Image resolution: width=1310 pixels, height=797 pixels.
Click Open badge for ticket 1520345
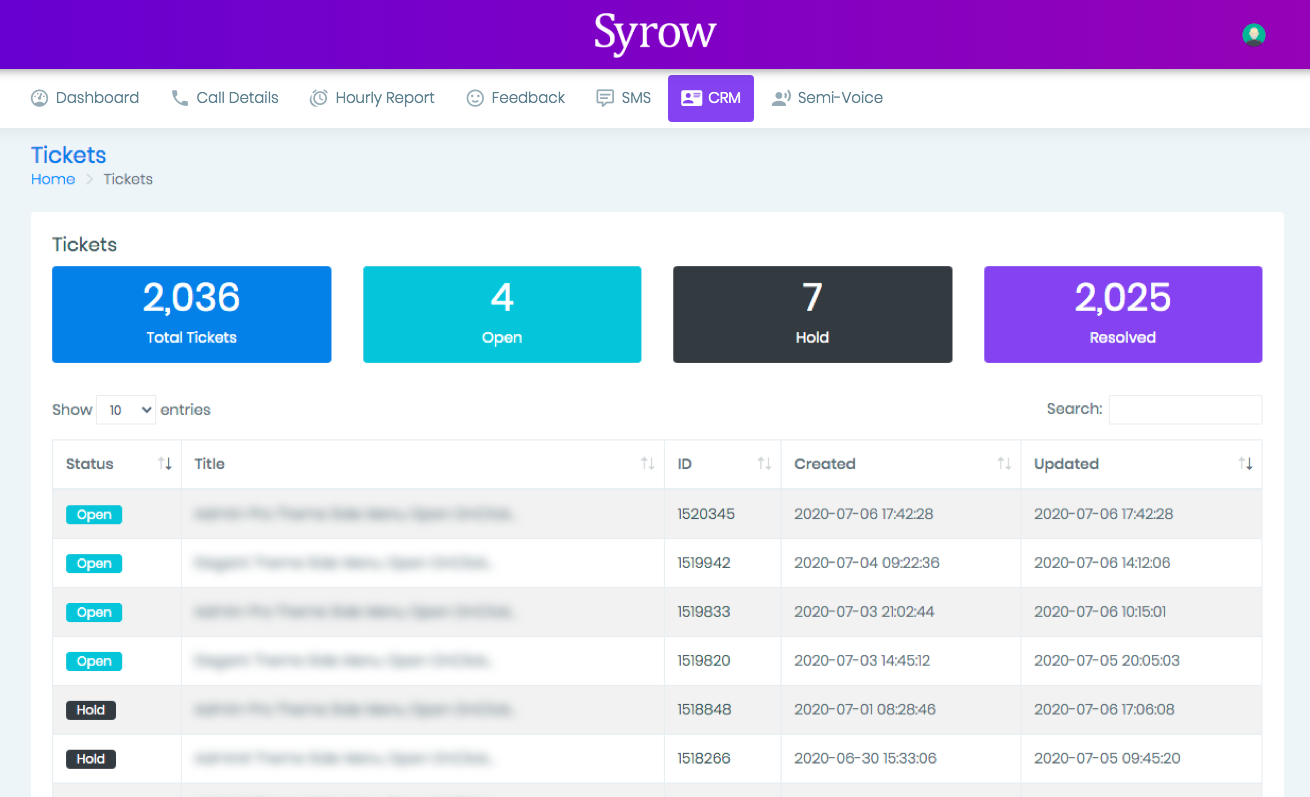click(94, 515)
